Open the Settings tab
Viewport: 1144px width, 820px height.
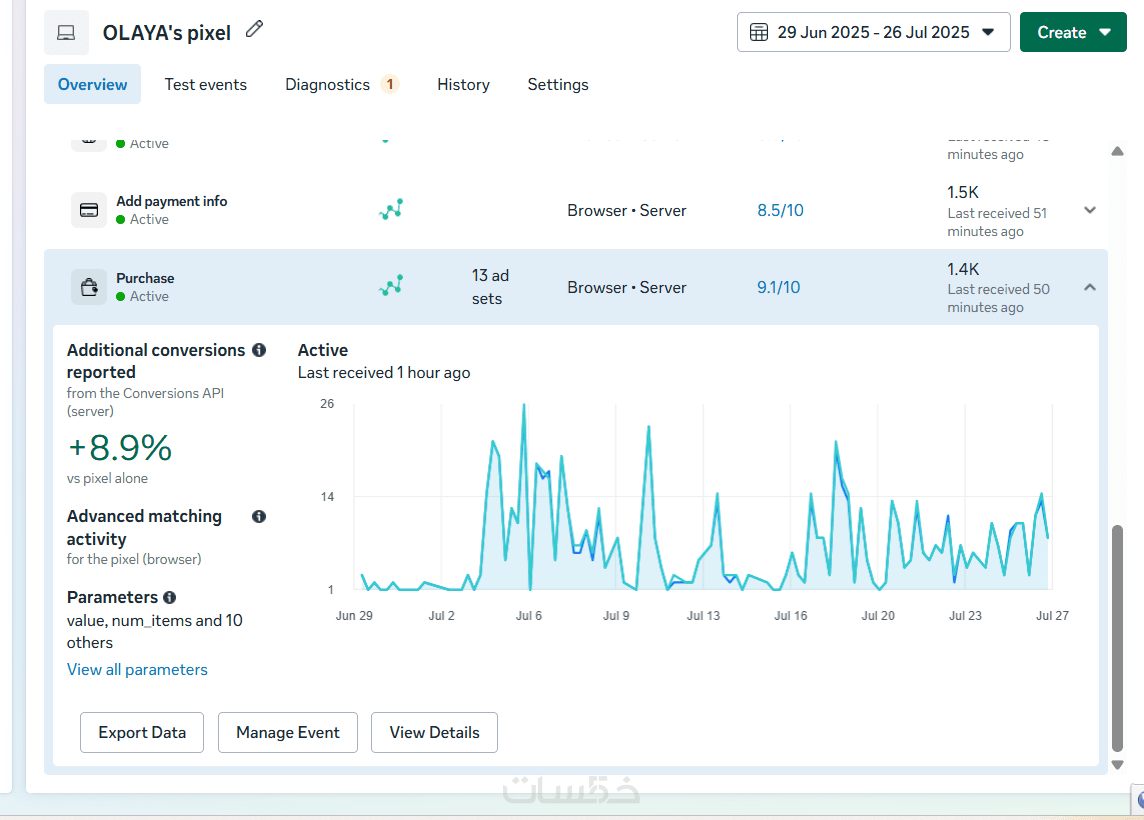558,85
